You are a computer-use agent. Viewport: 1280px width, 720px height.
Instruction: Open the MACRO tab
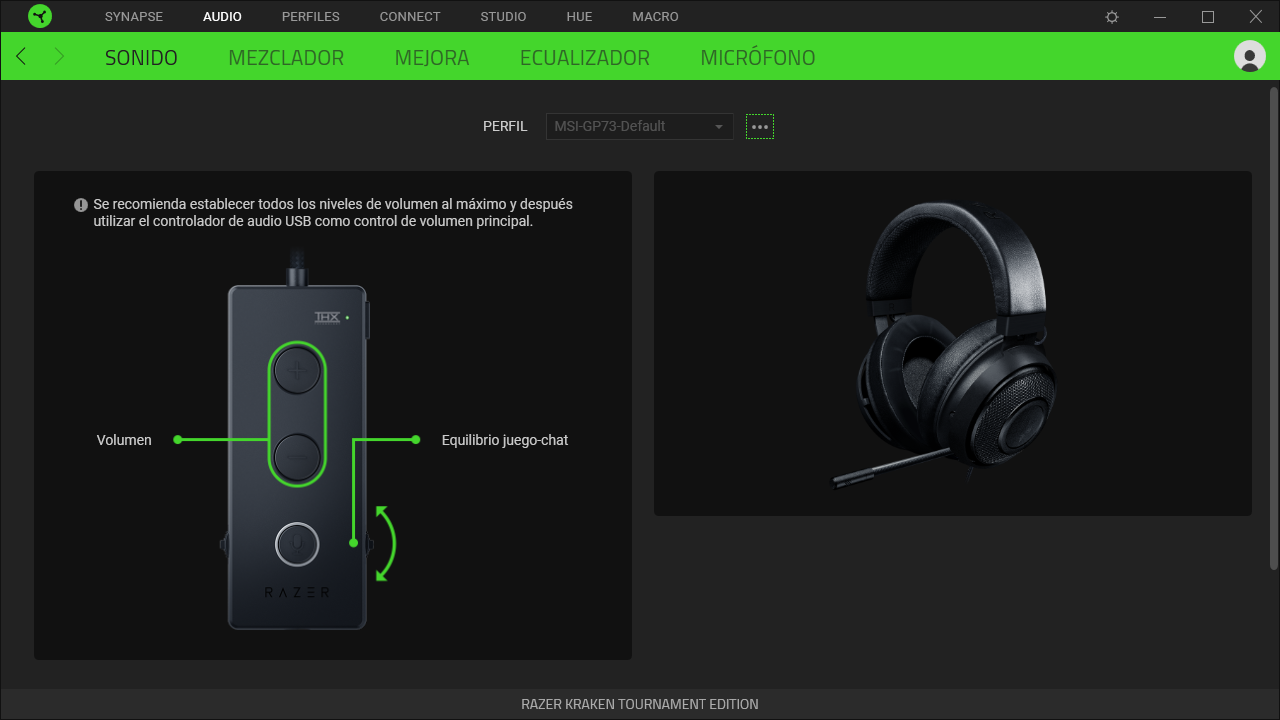(x=655, y=17)
